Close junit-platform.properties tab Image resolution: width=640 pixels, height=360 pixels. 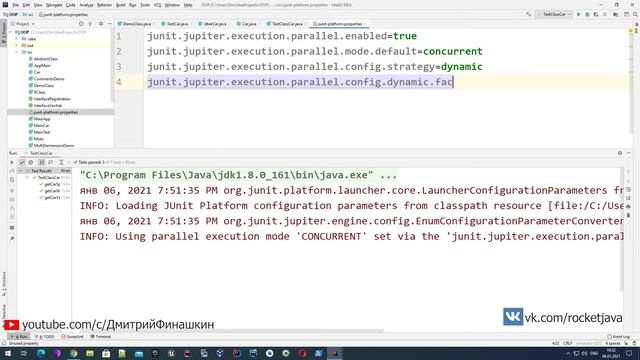365,24
